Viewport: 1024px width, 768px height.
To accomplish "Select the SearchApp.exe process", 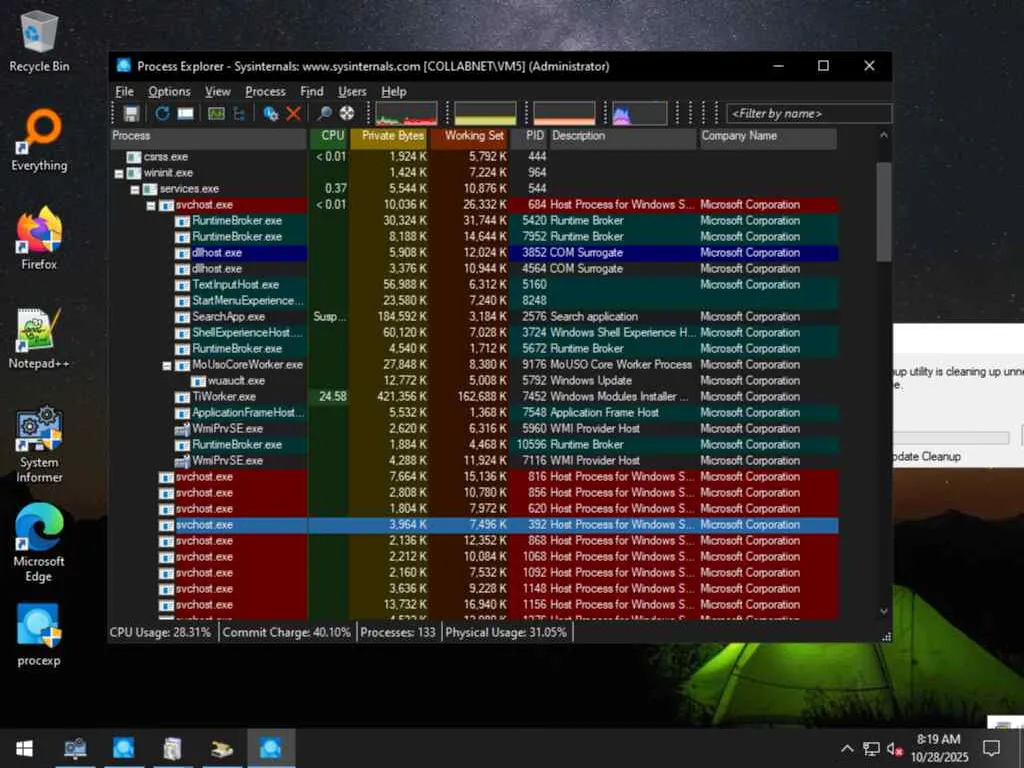I will [x=473, y=317].
